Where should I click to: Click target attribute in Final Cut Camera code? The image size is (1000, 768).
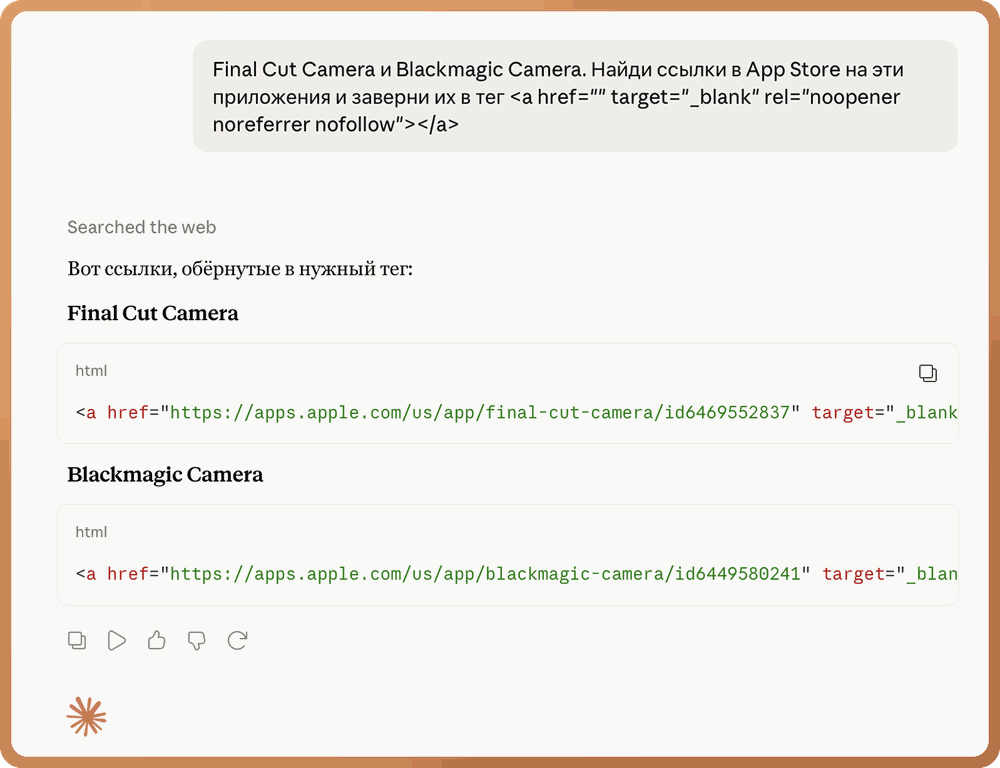tap(842, 413)
